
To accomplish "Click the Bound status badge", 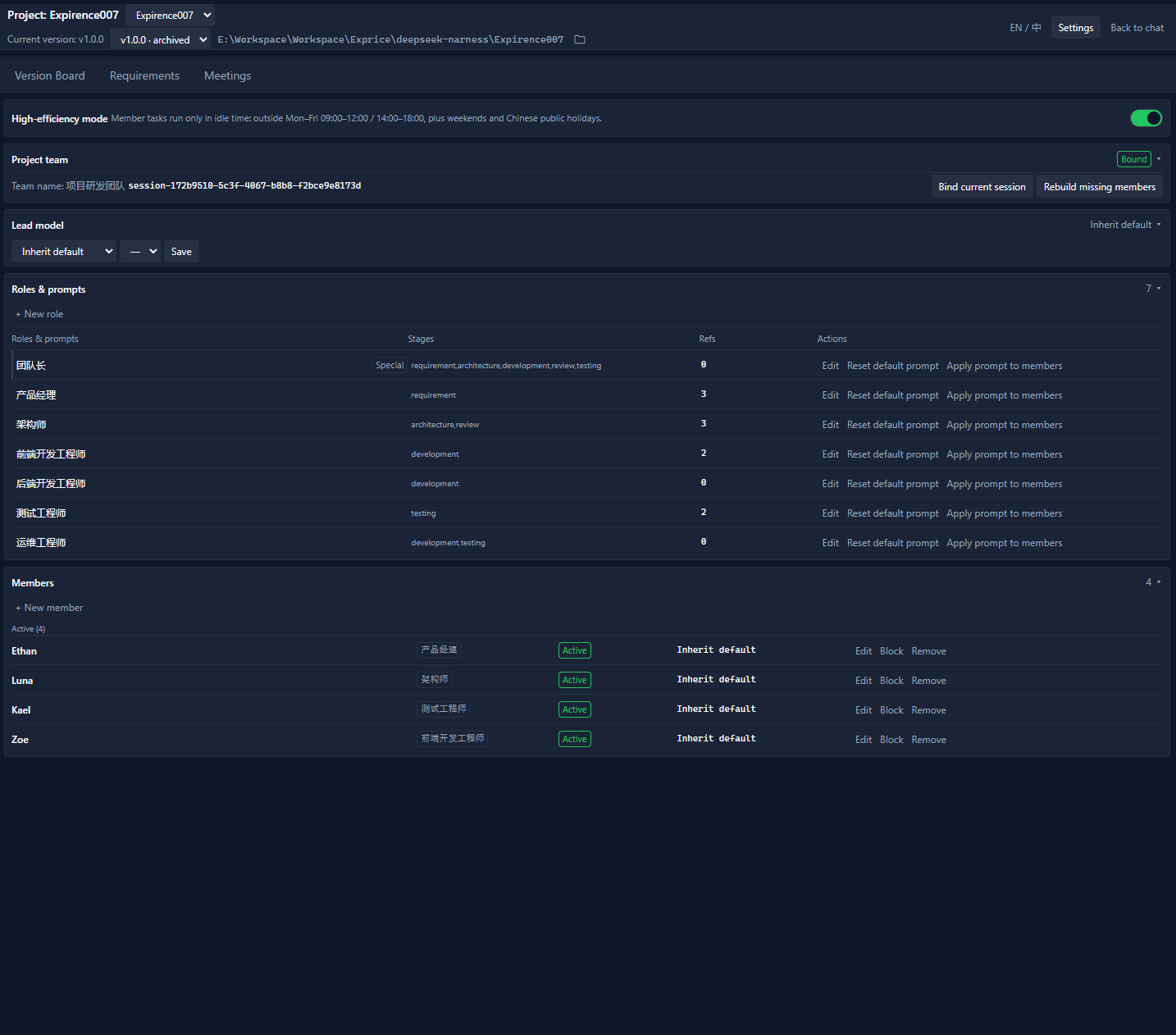I will (x=1134, y=159).
